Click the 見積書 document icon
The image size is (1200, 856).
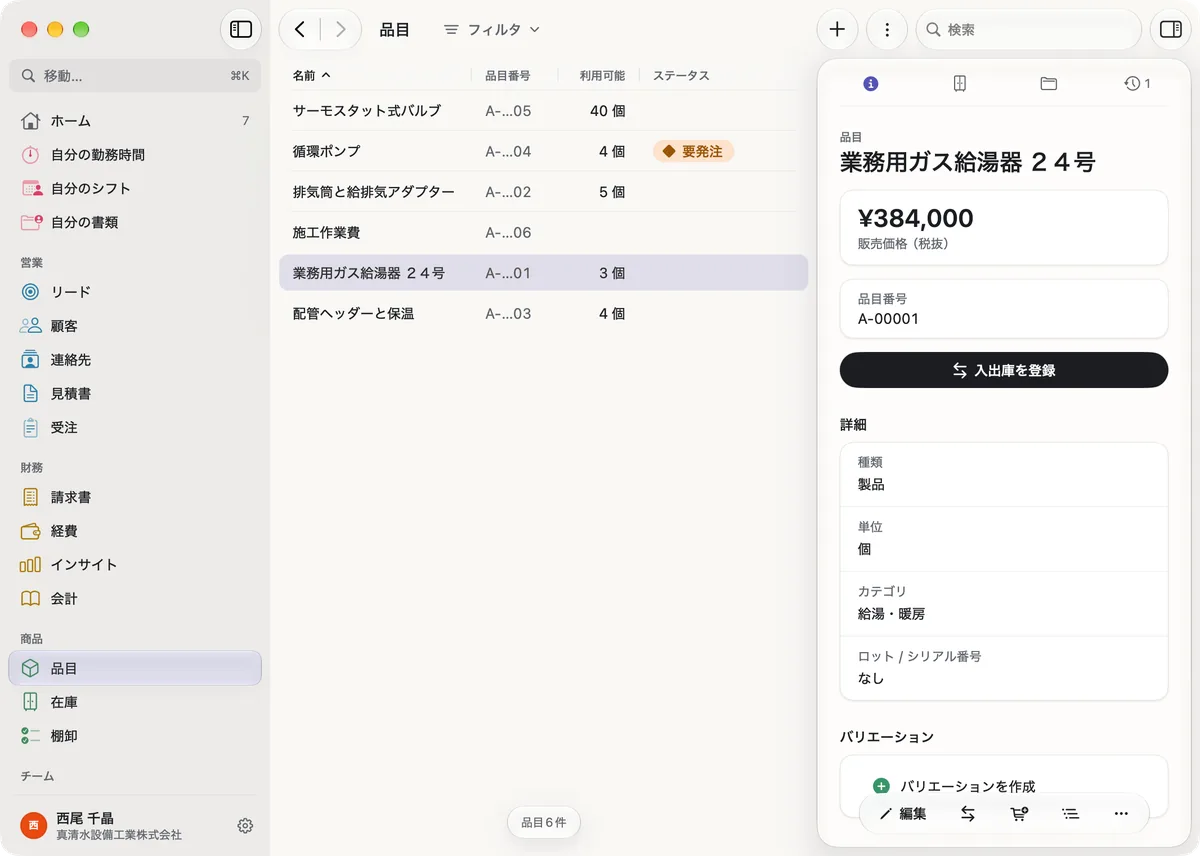coord(31,394)
